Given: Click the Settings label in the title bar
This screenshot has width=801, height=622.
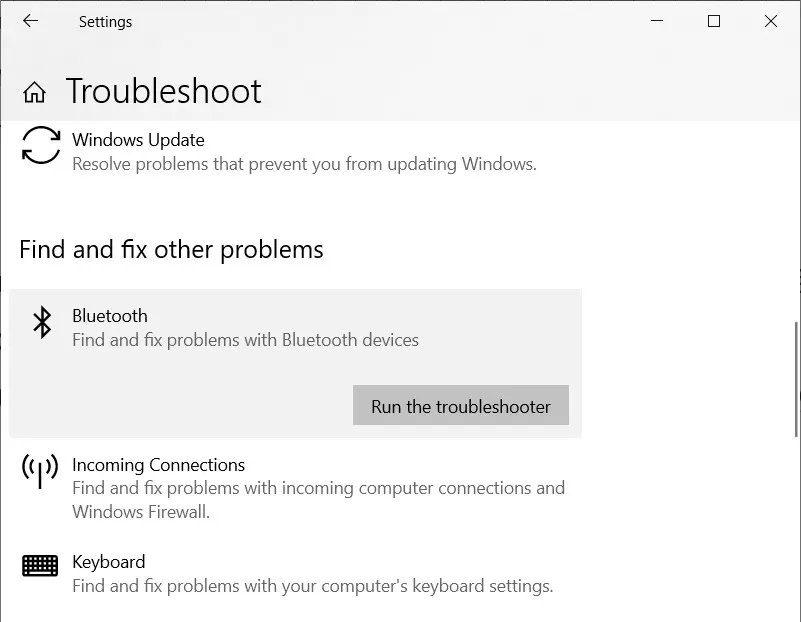Looking at the screenshot, I should tap(105, 21).
